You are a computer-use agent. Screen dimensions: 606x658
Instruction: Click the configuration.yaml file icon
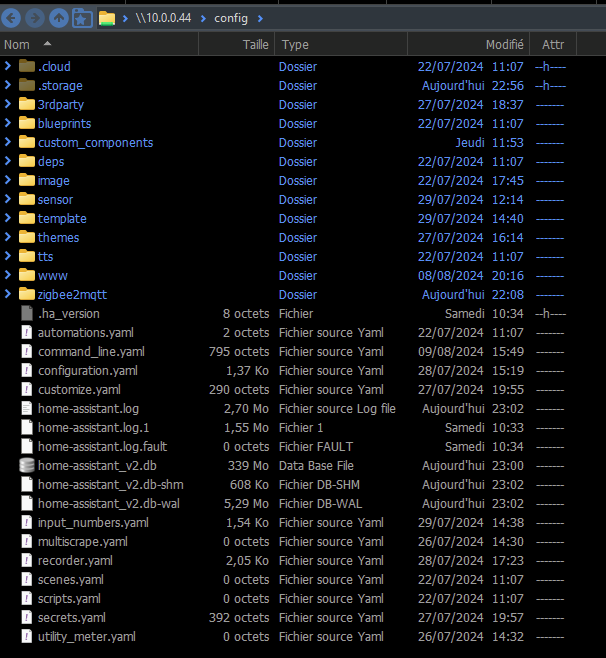tap(27, 371)
